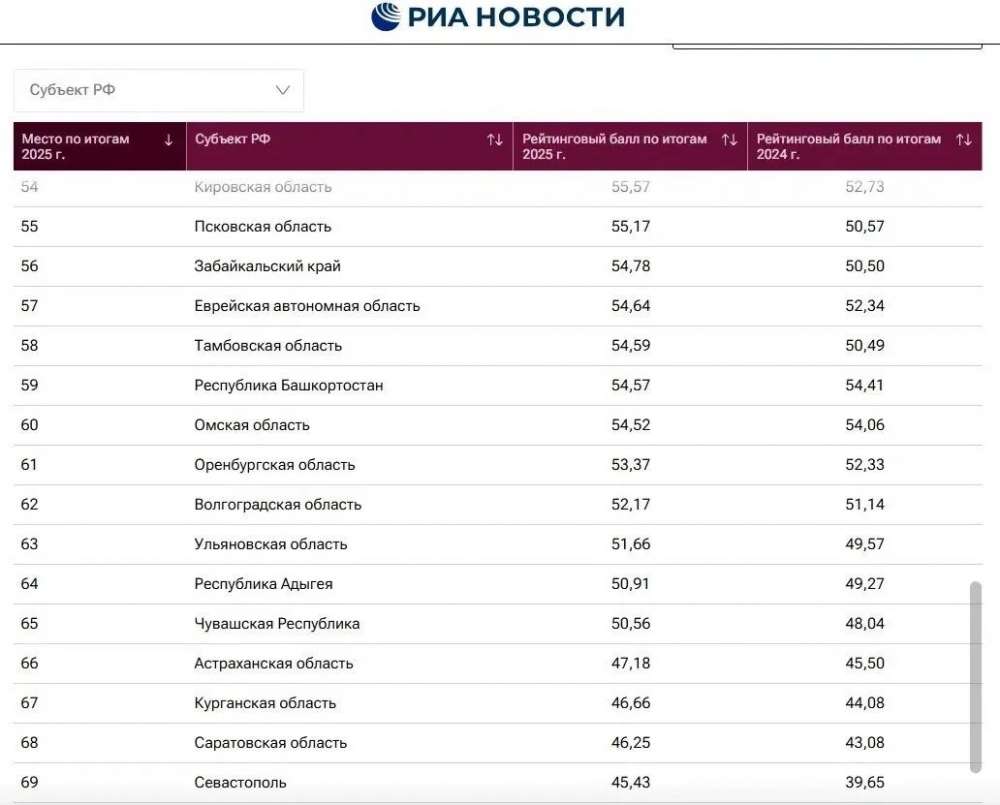This screenshot has height=805, width=1000.
Task: Select Ульяновская область row
Action: pyautogui.click(x=497, y=544)
